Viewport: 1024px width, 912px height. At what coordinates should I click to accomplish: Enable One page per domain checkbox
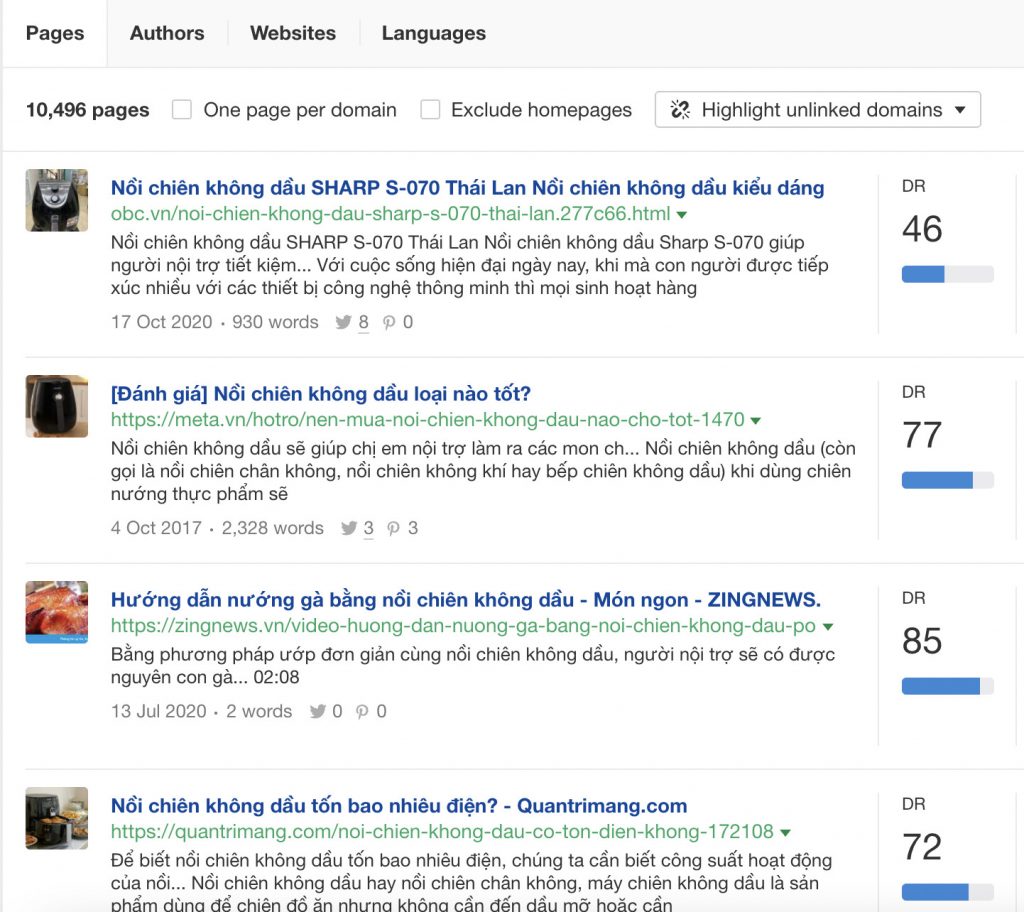point(182,110)
